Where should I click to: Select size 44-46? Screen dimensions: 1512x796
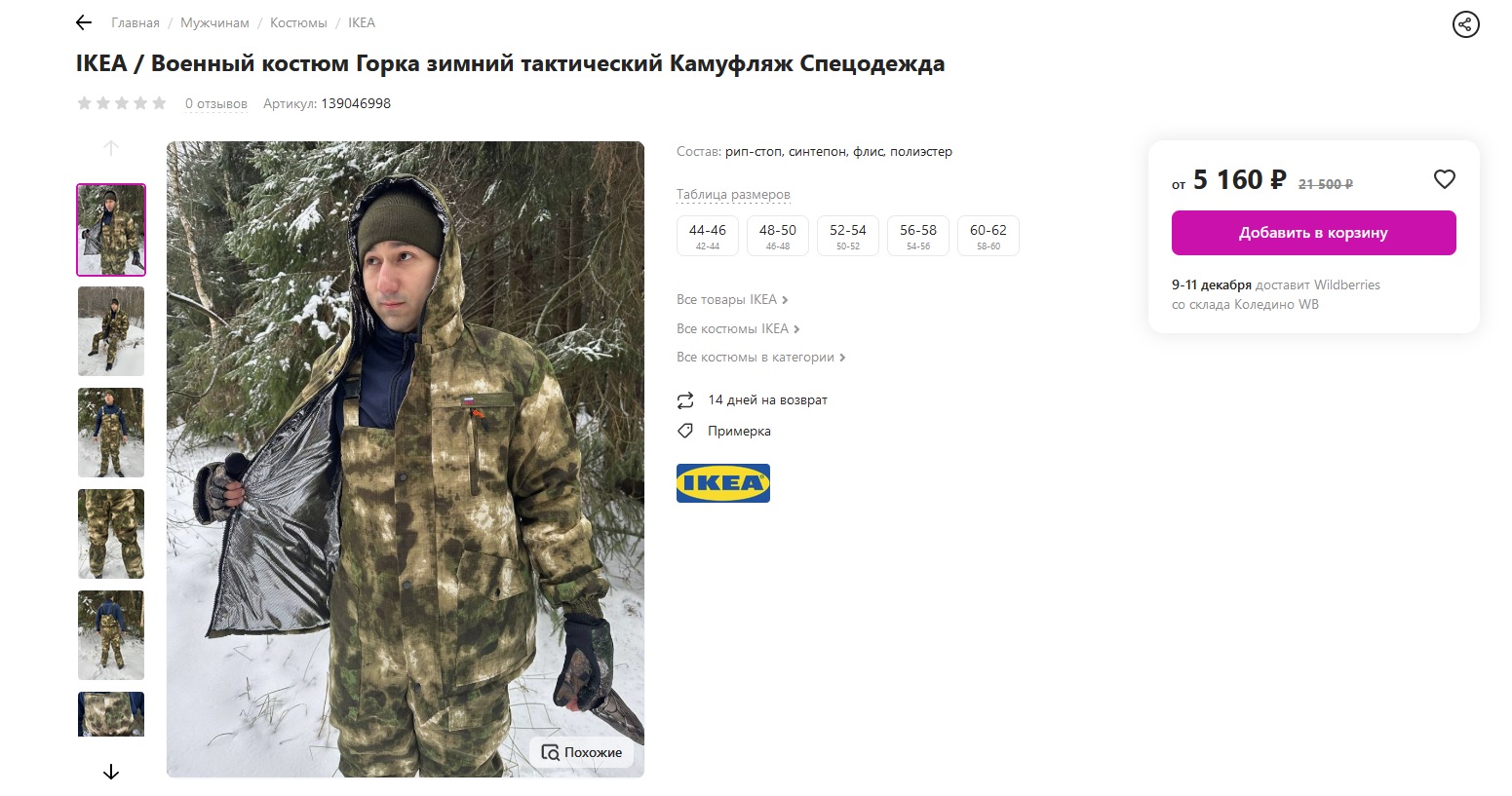coord(708,236)
